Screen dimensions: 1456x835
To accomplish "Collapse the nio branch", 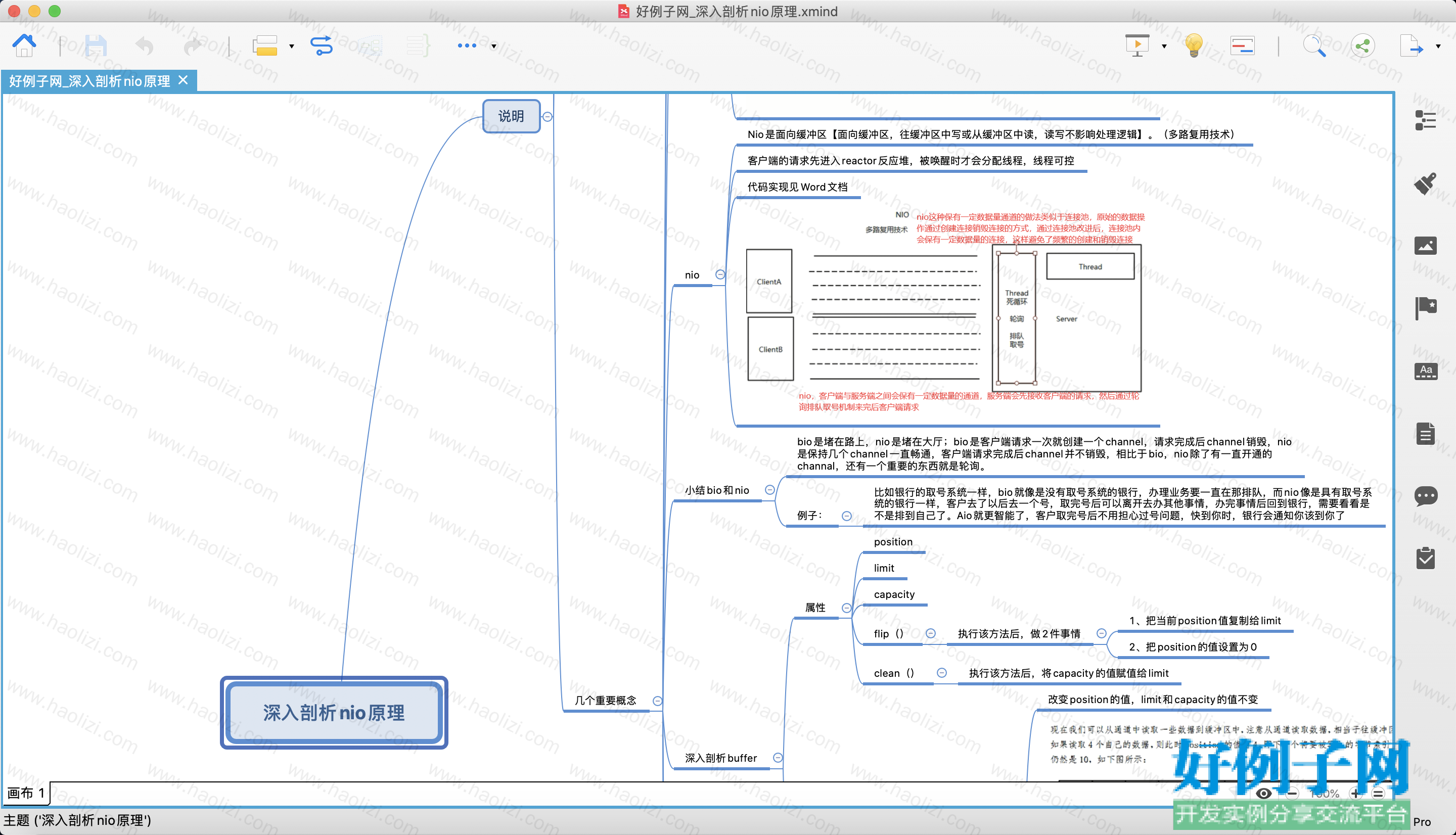I will [720, 274].
